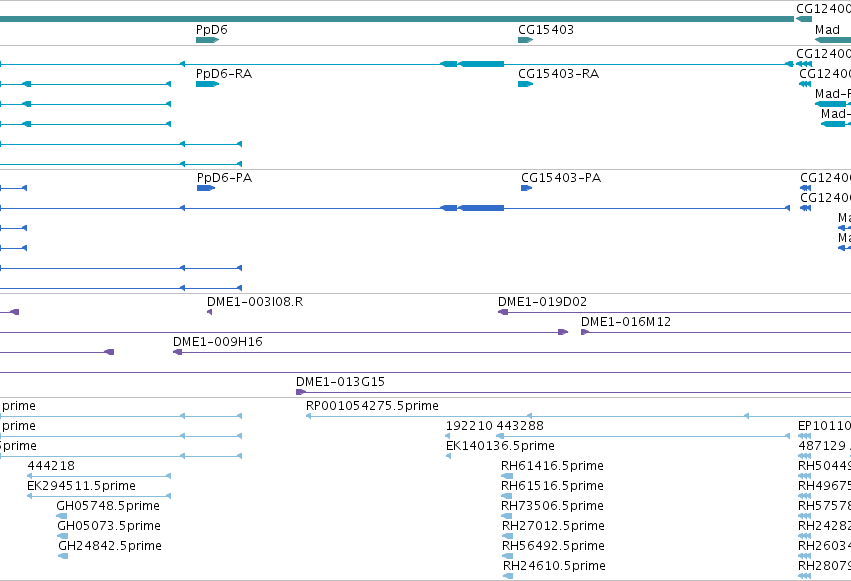Select the GH05748.5prime EST label
Screen dimensions: 851x581
point(108,506)
